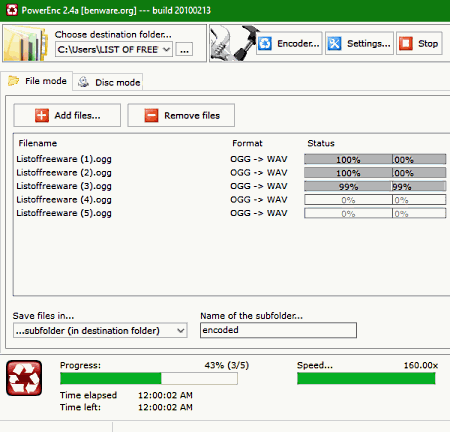Click the Filename column header
This screenshot has height=432, width=450.
[38, 143]
